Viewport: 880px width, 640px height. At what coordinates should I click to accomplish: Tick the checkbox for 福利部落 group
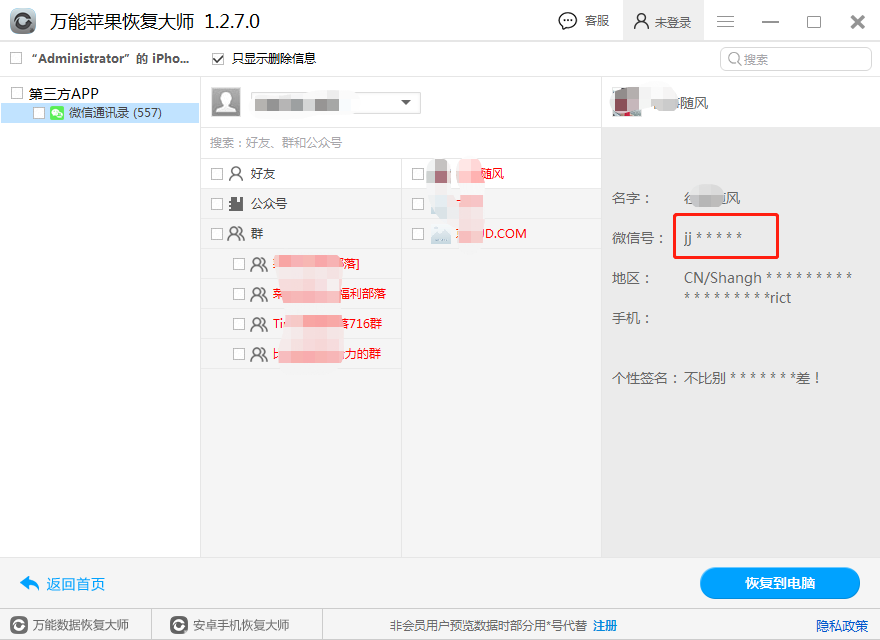point(239,294)
